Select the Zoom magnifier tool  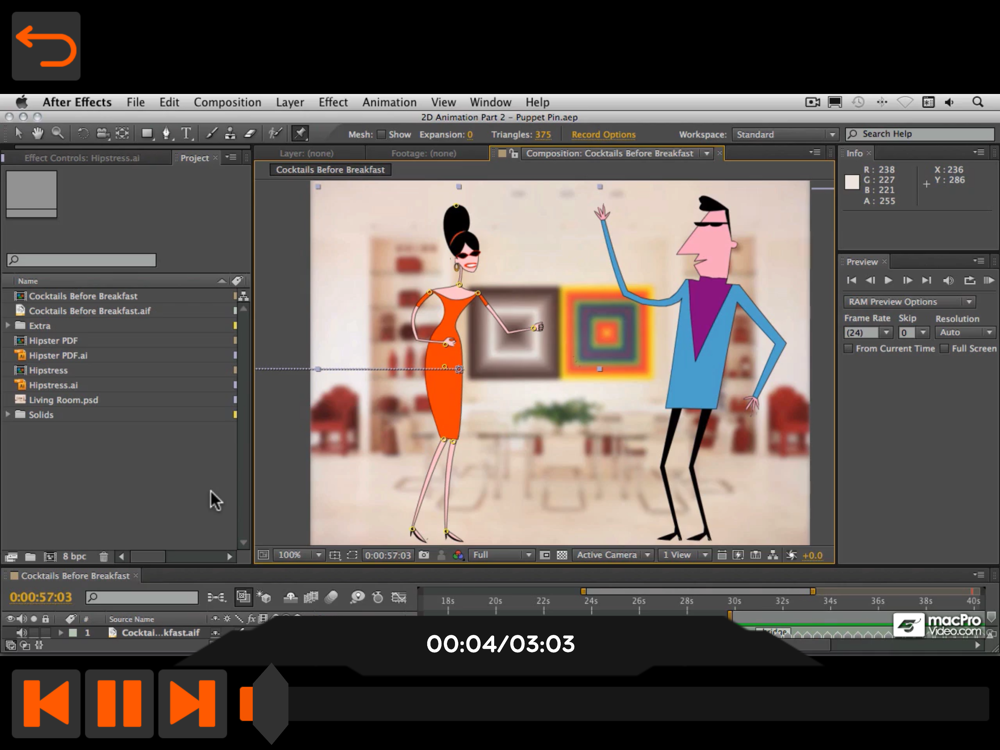tap(57, 133)
